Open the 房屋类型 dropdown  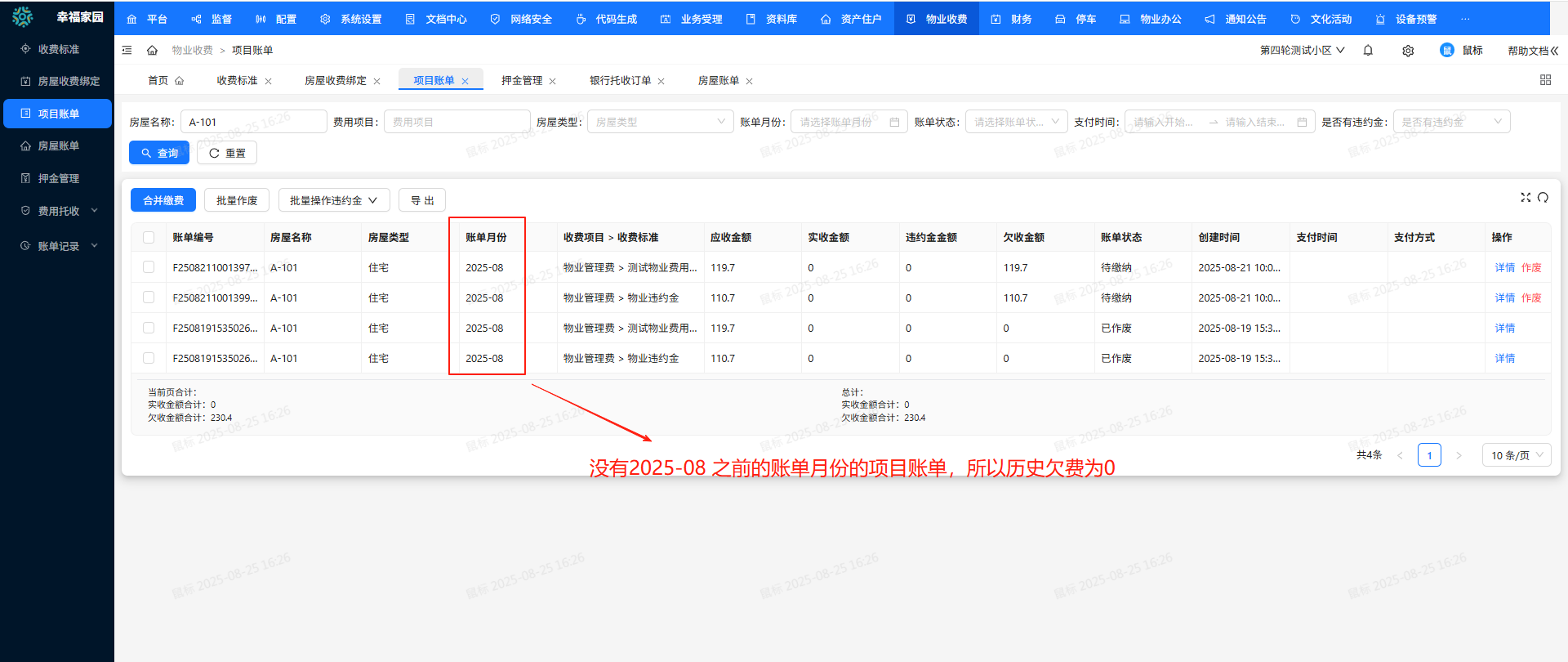[x=660, y=122]
